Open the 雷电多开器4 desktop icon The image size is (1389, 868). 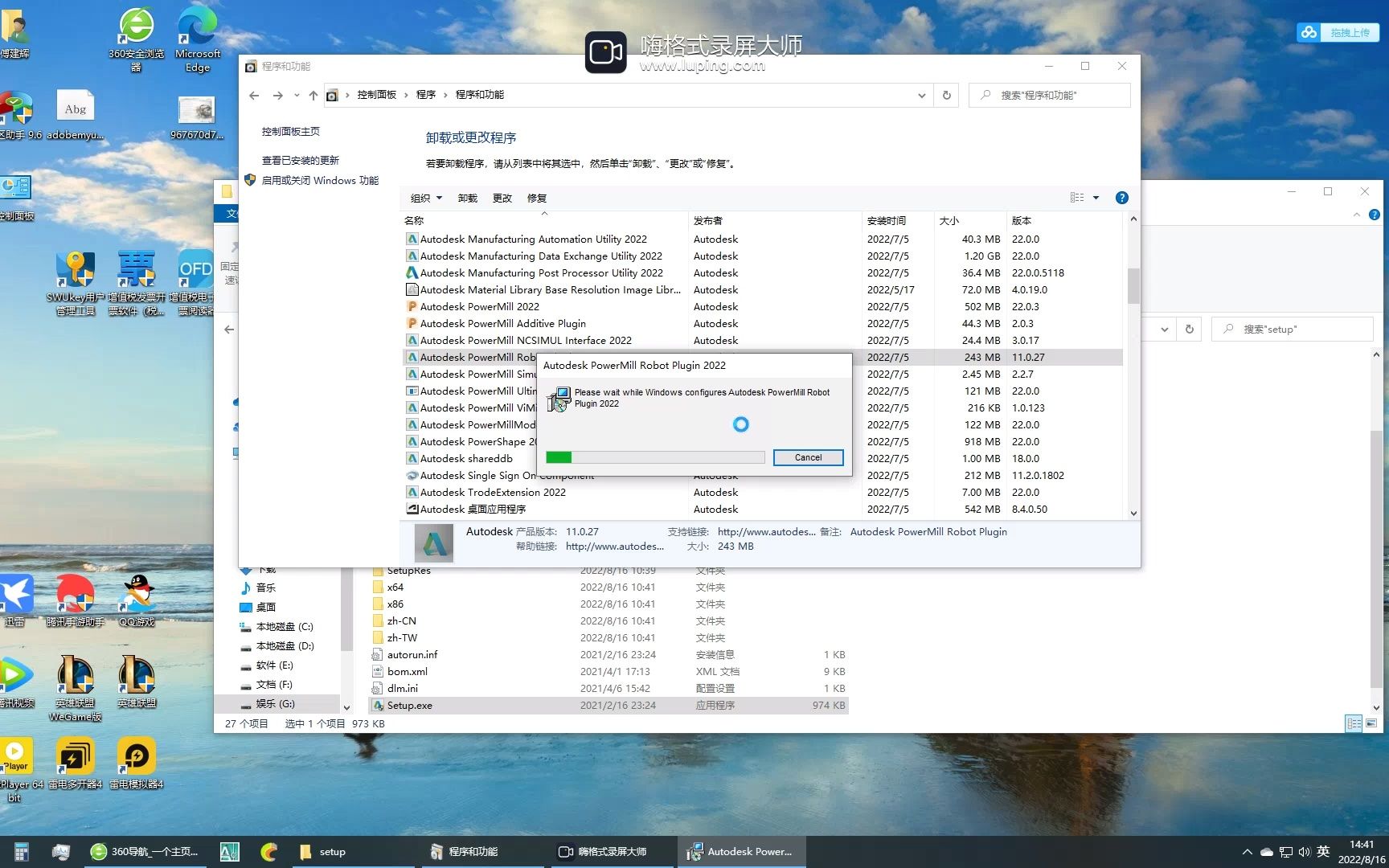[x=76, y=764]
